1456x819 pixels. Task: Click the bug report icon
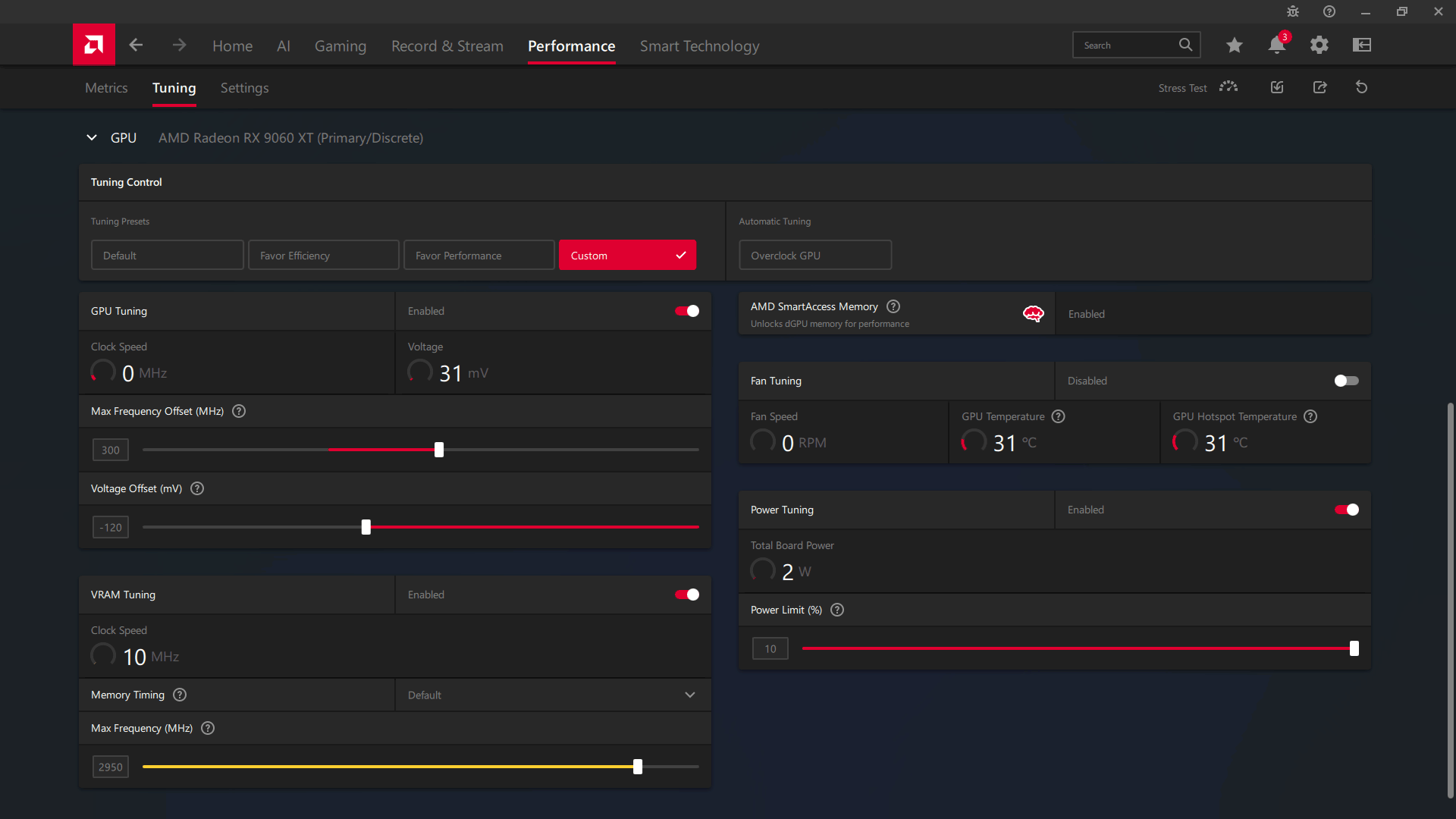[1293, 11]
